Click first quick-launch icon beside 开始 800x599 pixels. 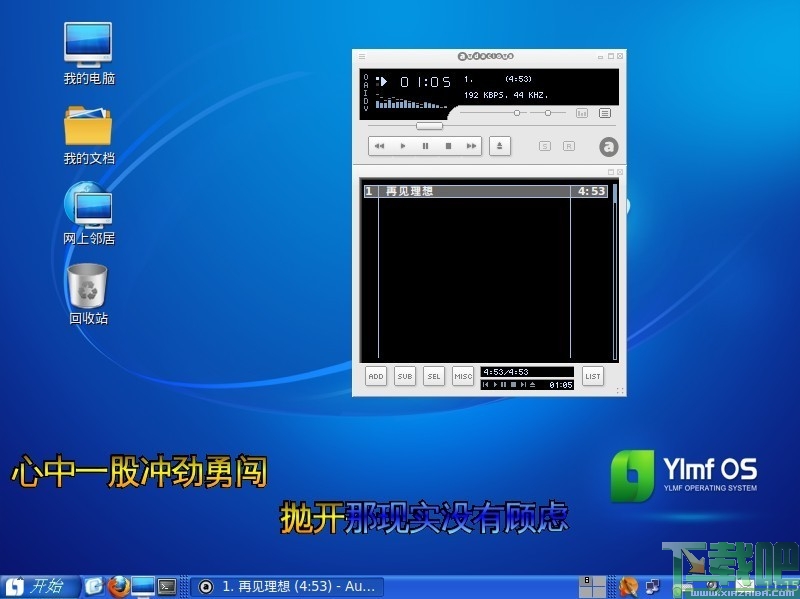point(94,587)
